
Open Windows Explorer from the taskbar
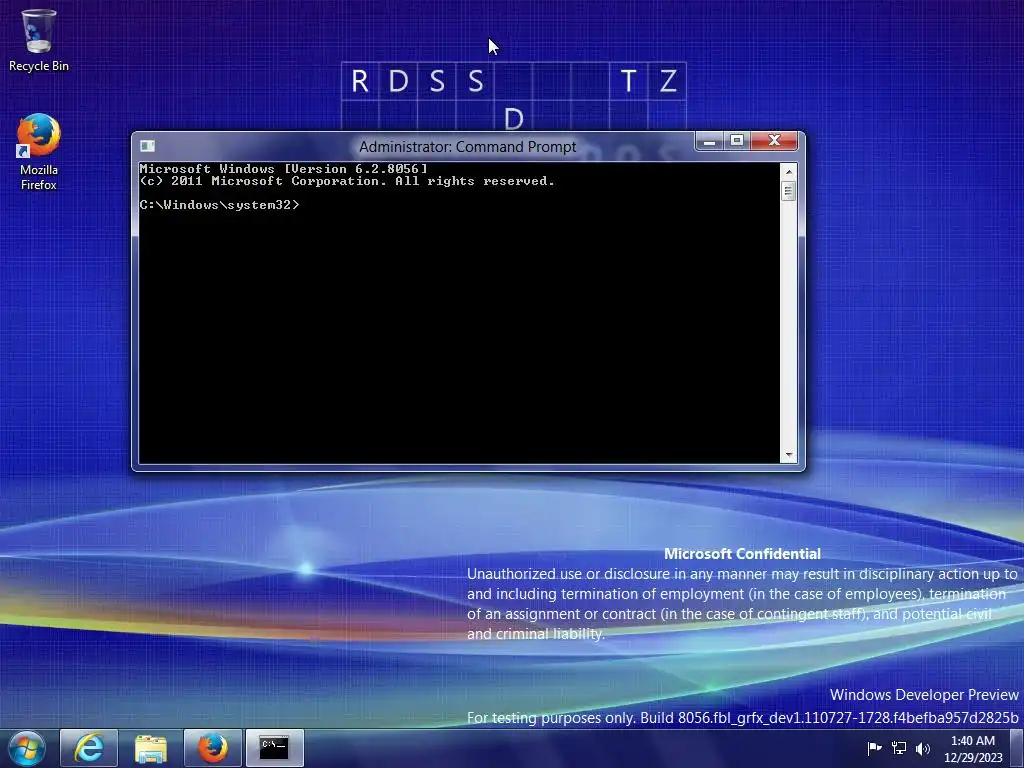pyautogui.click(x=151, y=748)
